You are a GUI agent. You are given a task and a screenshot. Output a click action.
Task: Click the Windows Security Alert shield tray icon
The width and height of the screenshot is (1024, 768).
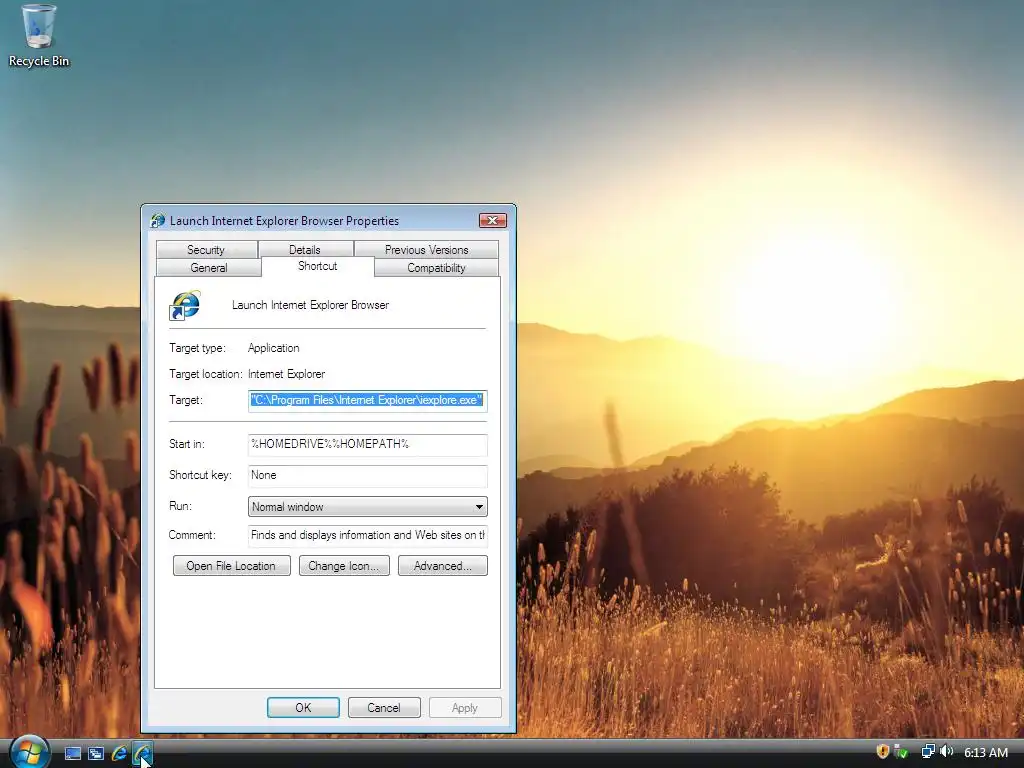[882, 752]
